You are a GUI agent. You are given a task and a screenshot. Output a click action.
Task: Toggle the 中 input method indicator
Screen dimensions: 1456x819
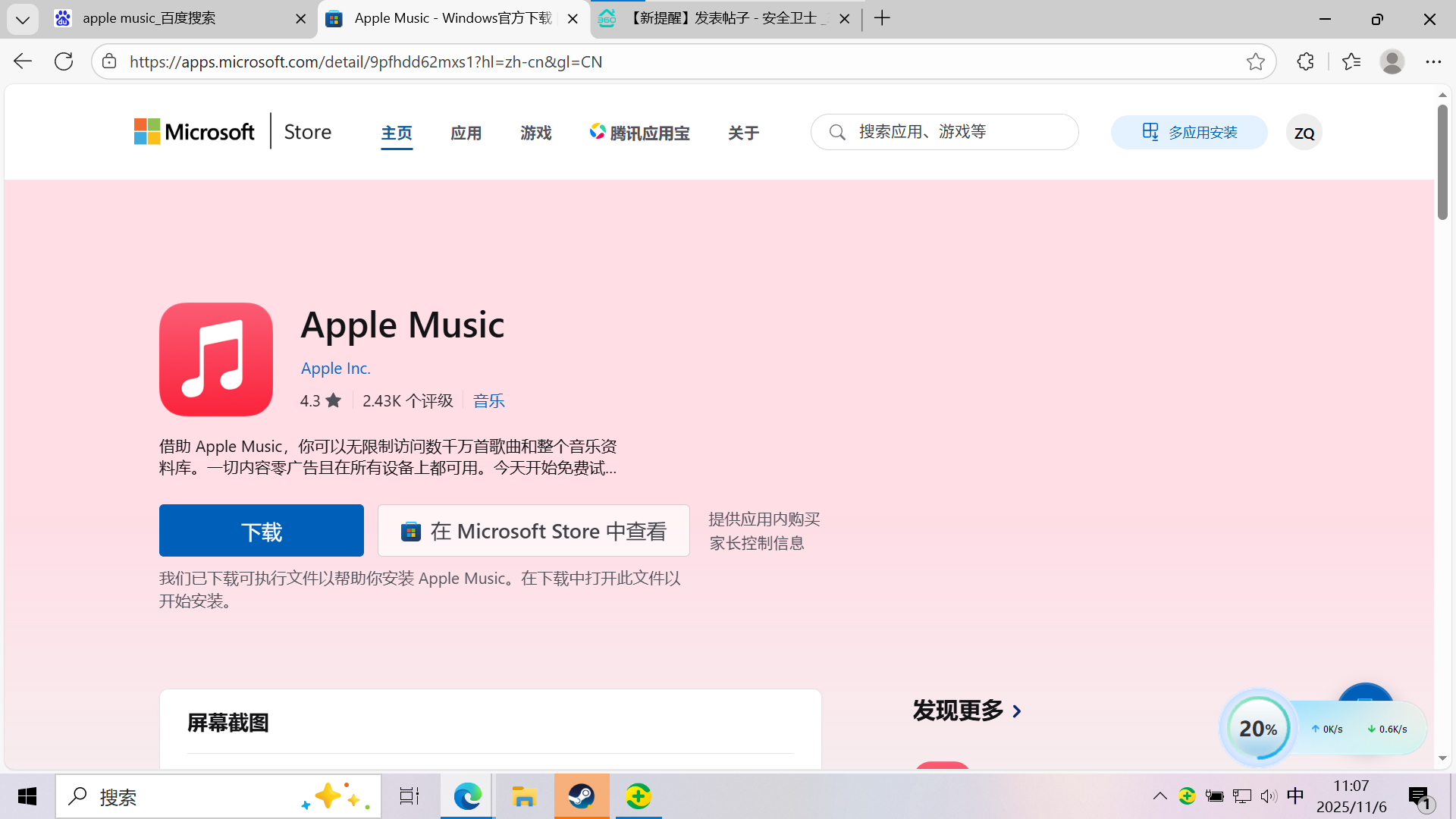[x=1295, y=795]
